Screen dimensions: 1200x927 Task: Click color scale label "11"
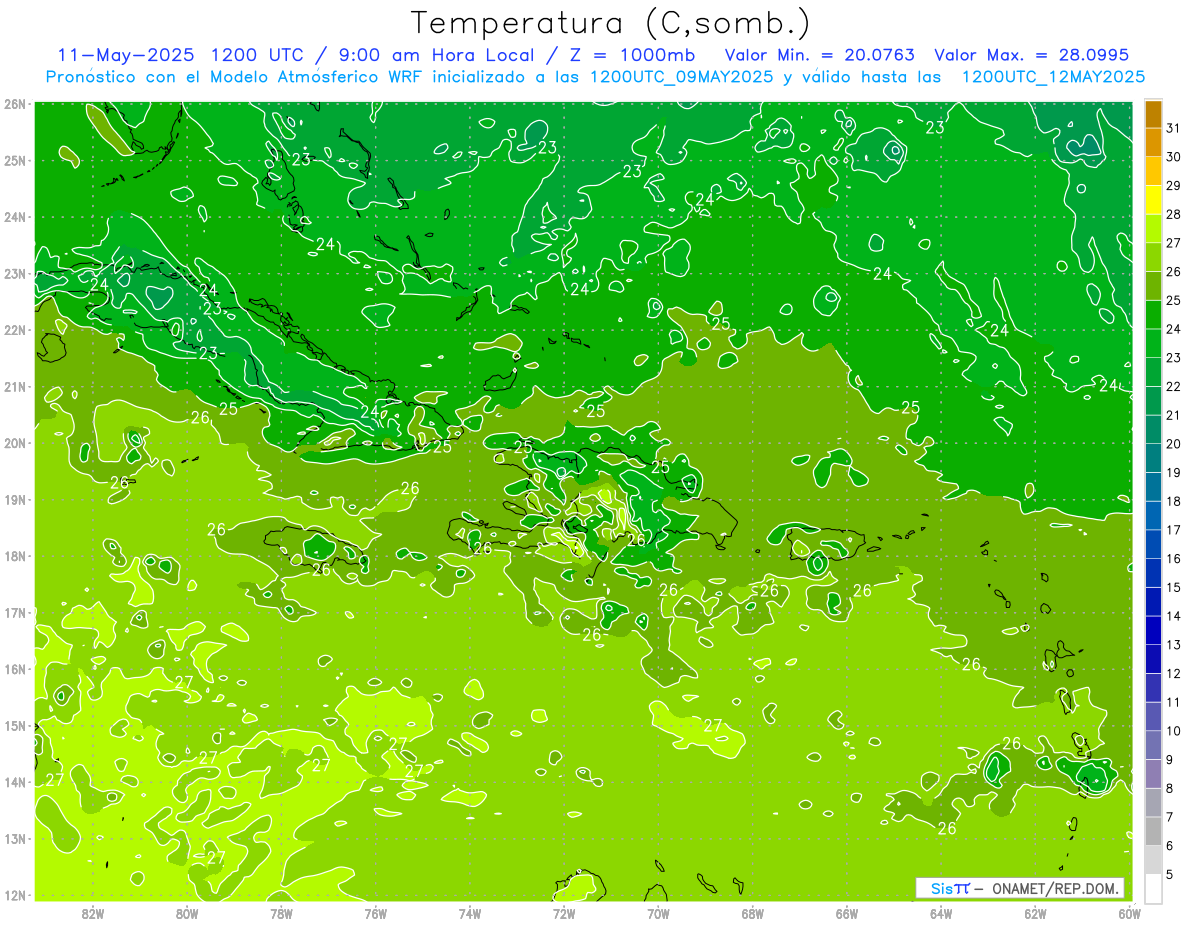[1173, 702]
